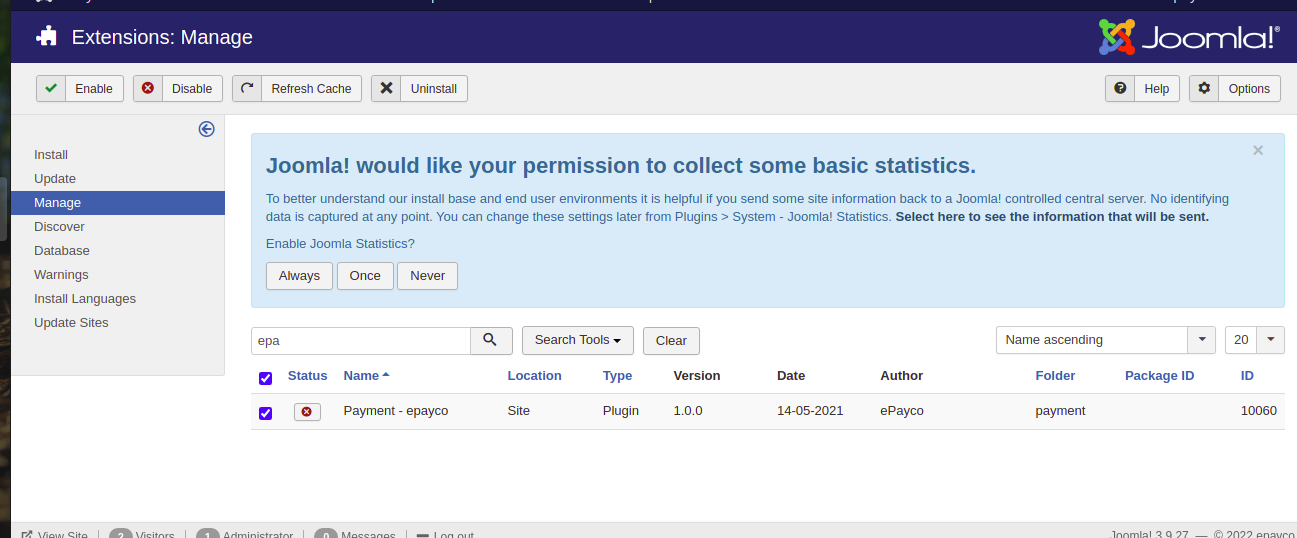This screenshot has width=1297, height=538.
Task: Sort table by Status column
Action: [x=307, y=376]
